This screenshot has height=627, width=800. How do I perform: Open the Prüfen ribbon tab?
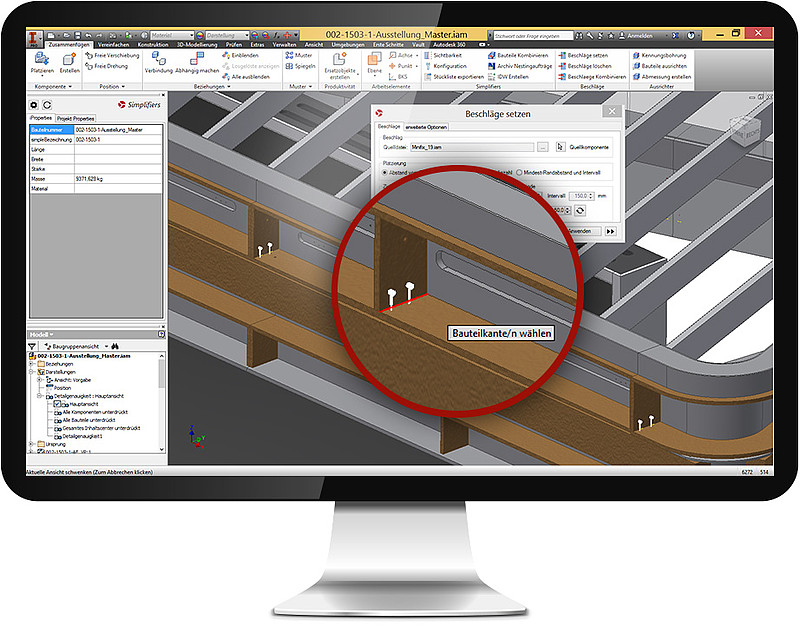tap(234, 45)
